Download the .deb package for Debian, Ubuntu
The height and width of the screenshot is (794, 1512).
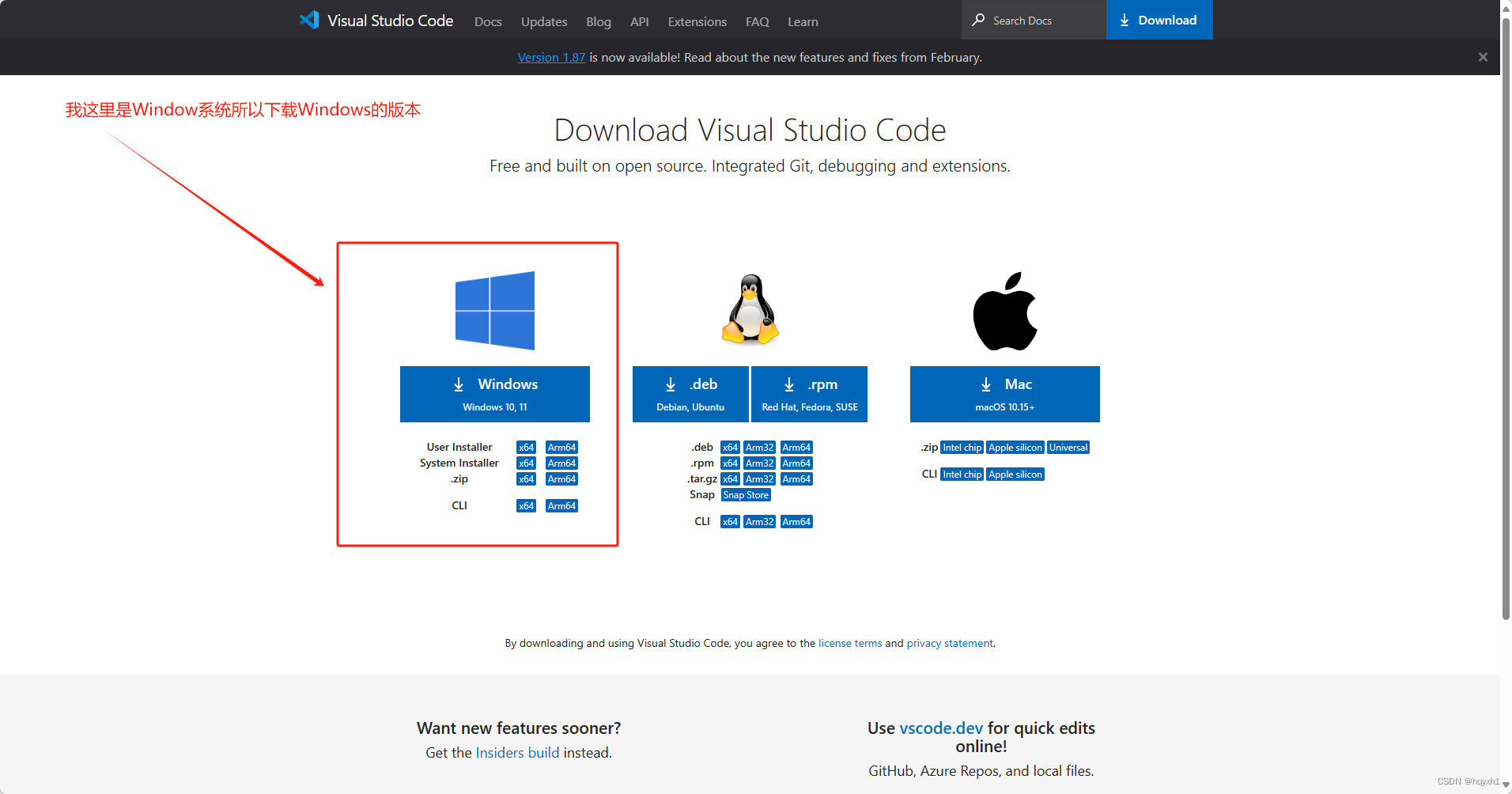690,394
